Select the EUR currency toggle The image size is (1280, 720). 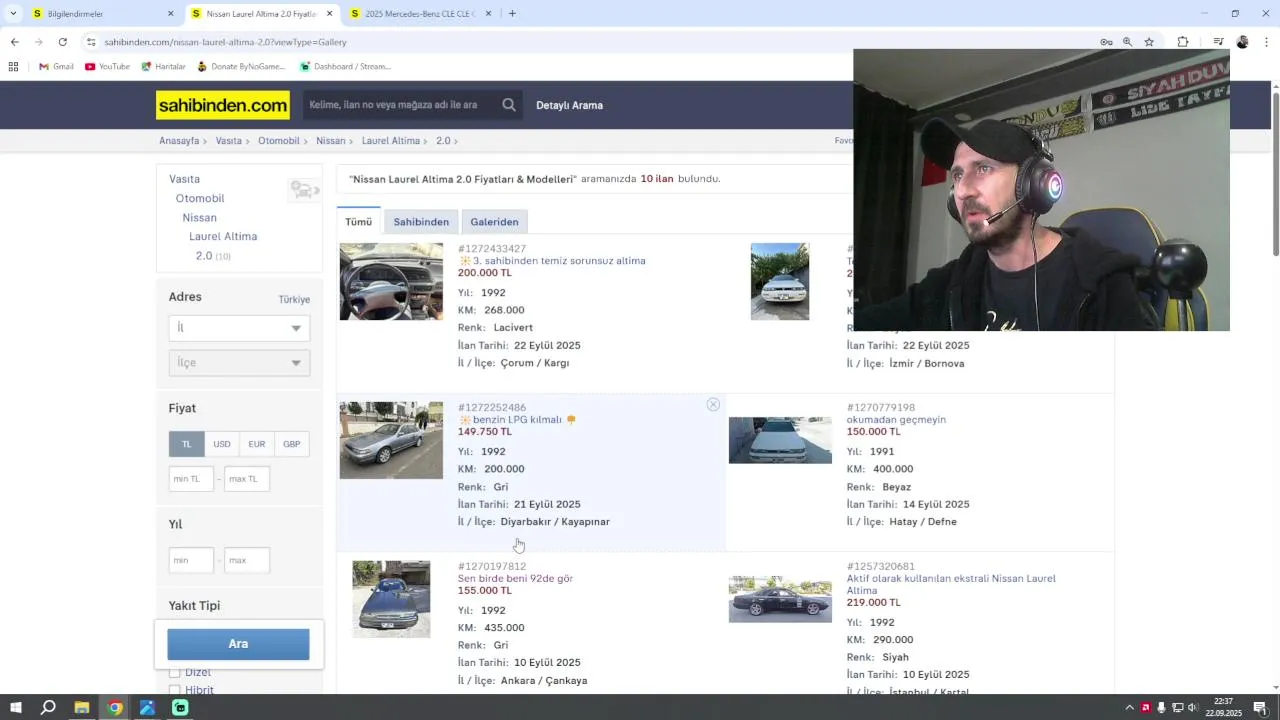[x=257, y=444]
